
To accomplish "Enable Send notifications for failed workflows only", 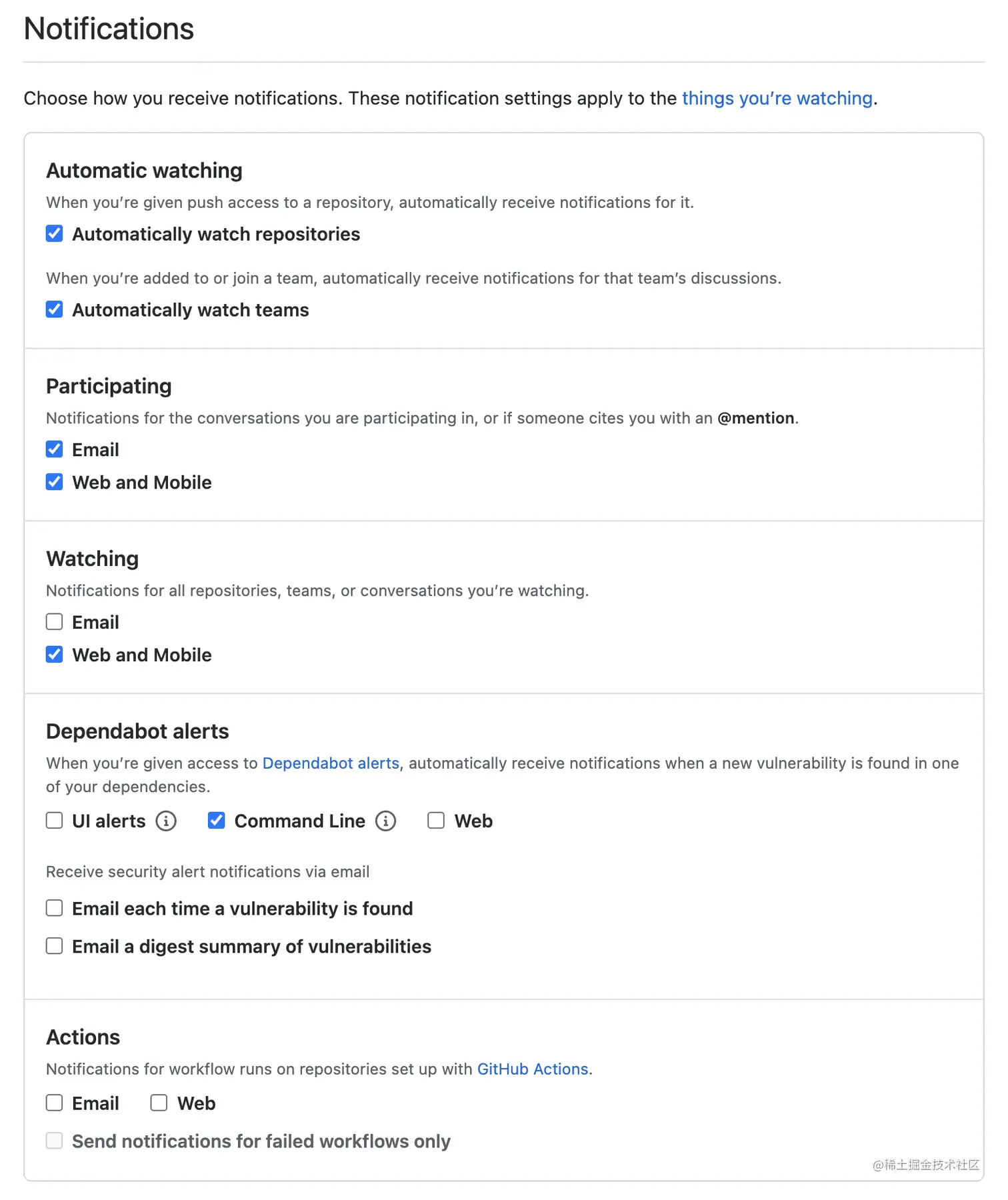I will click(x=54, y=1141).
